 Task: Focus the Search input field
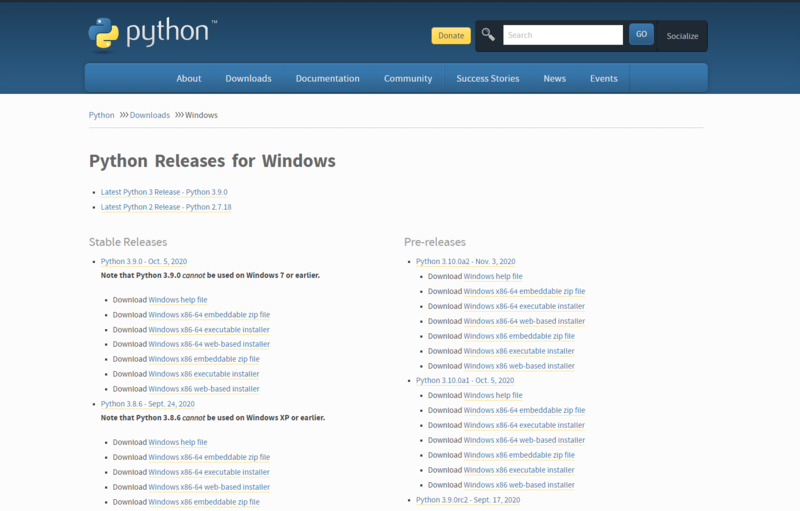pyautogui.click(x=563, y=35)
